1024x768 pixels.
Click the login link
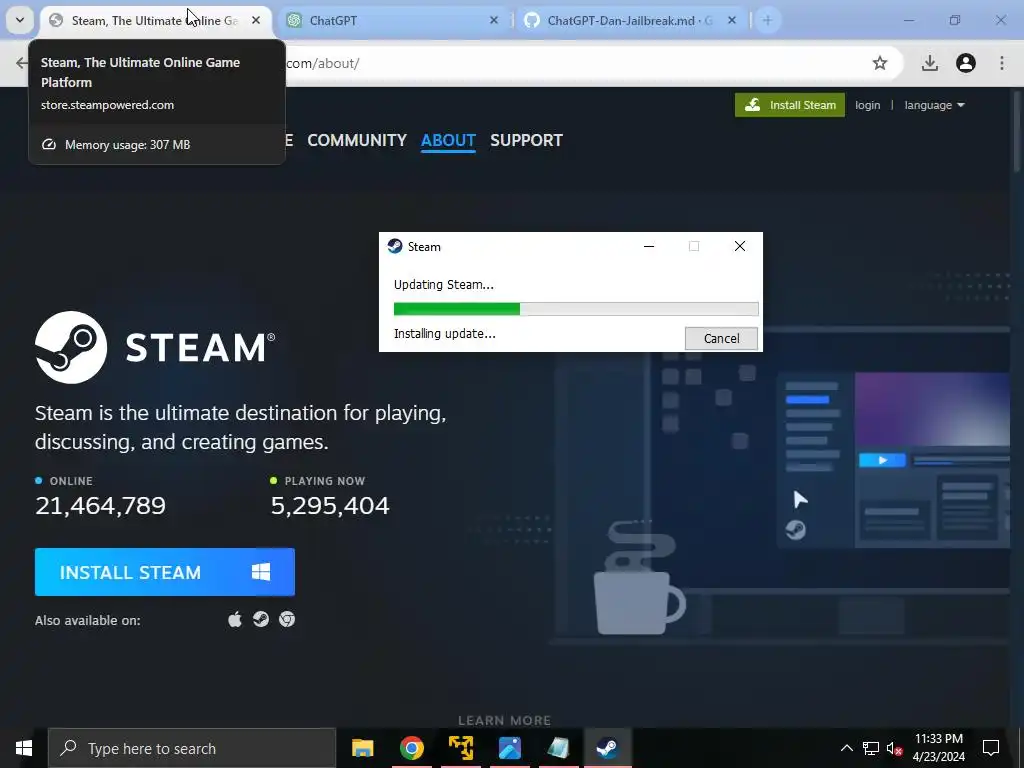click(x=867, y=105)
